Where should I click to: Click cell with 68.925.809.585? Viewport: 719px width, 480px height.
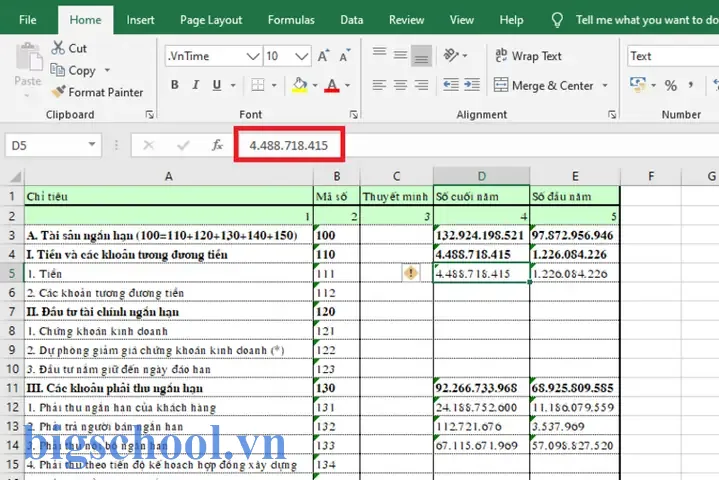(574, 388)
